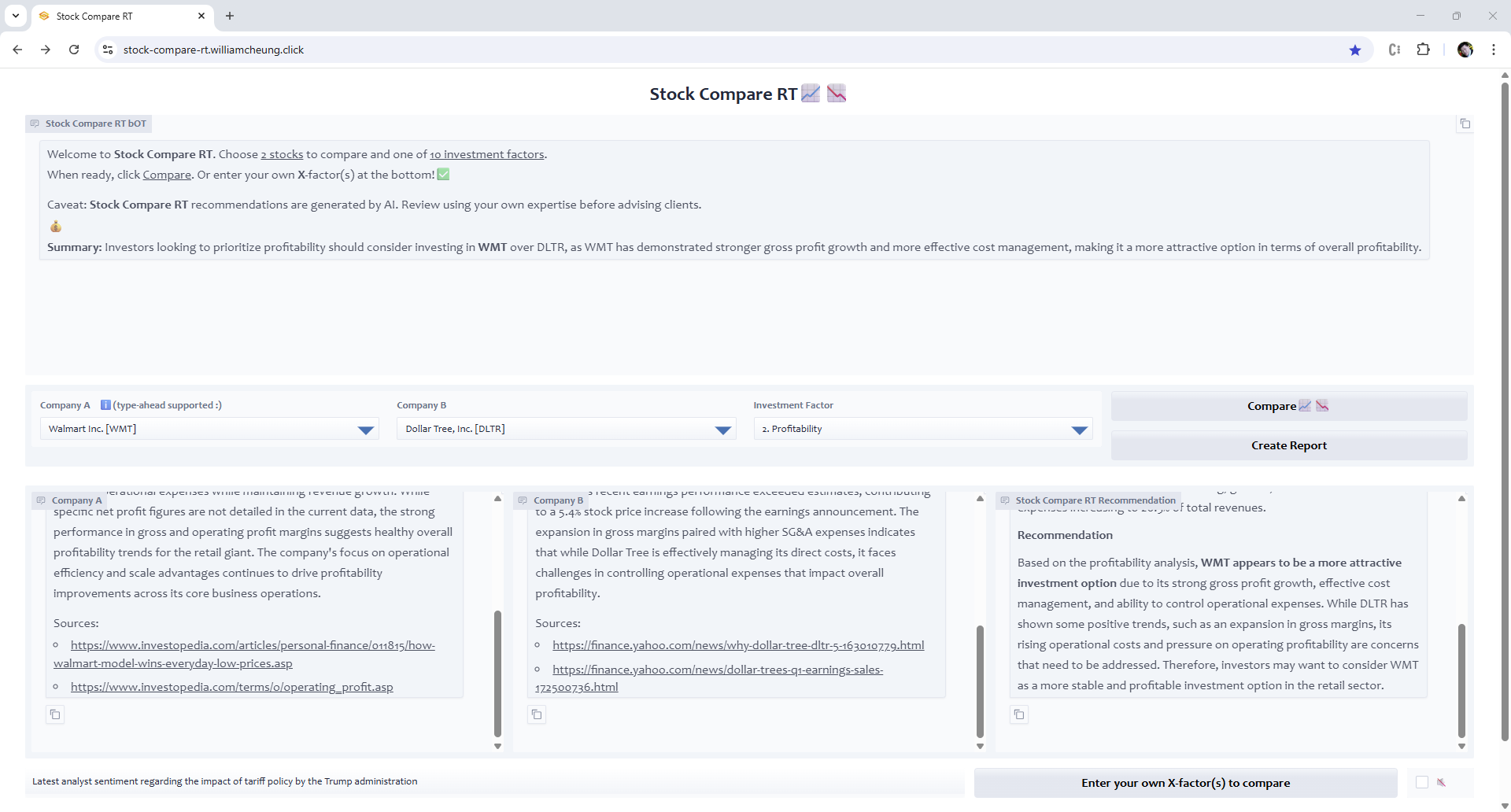
Task: Click the Dollar Tree, Inc. [DLTR] combo box
Action: click(566, 429)
